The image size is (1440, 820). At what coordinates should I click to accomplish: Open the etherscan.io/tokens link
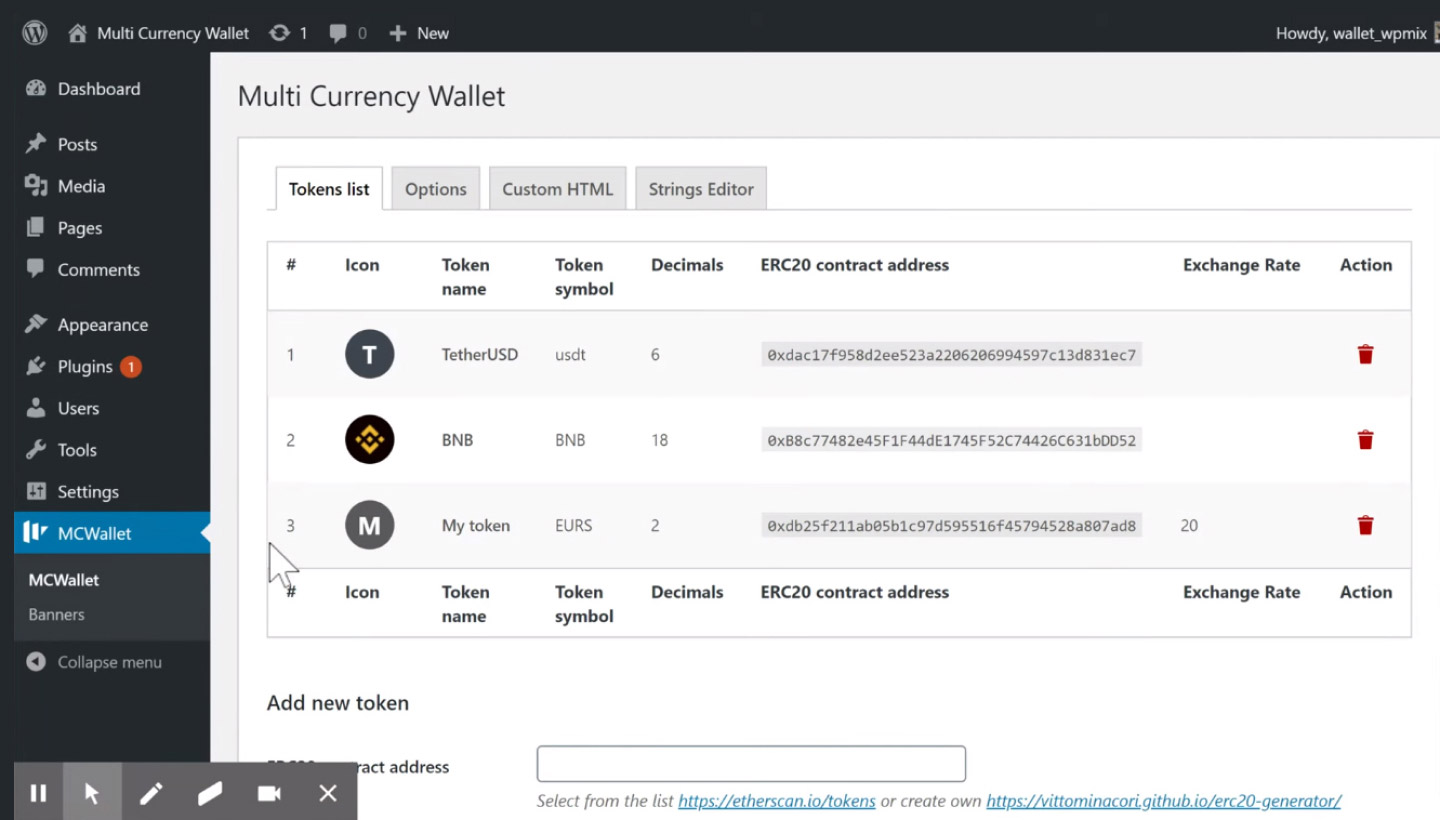[776, 801]
